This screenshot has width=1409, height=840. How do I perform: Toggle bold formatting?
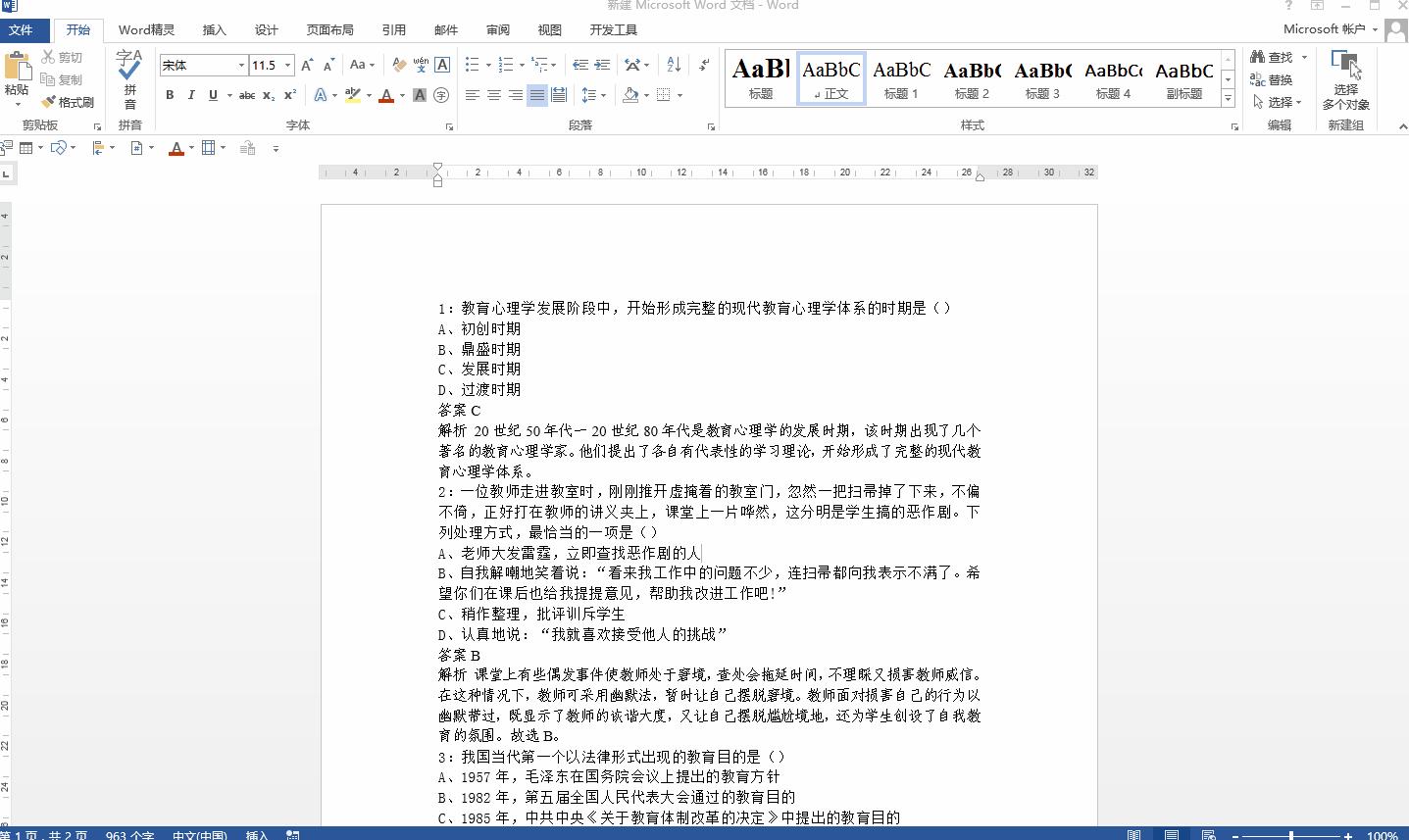[169, 95]
